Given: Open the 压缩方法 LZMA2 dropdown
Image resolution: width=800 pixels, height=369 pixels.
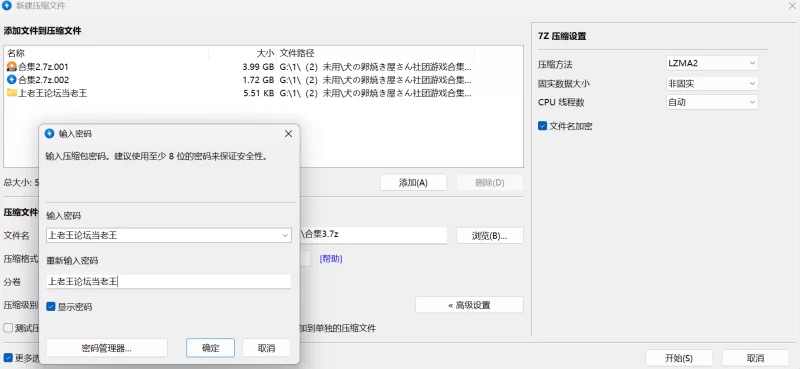Looking at the screenshot, I should pos(712,63).
